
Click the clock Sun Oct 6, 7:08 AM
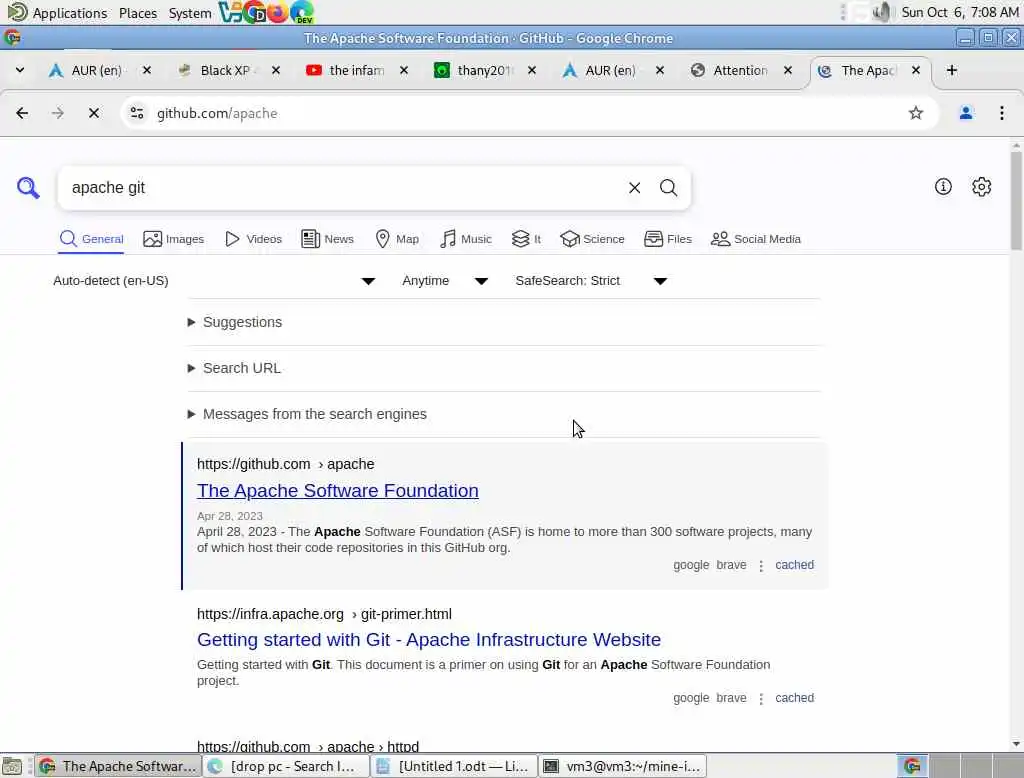pos(960,12)
